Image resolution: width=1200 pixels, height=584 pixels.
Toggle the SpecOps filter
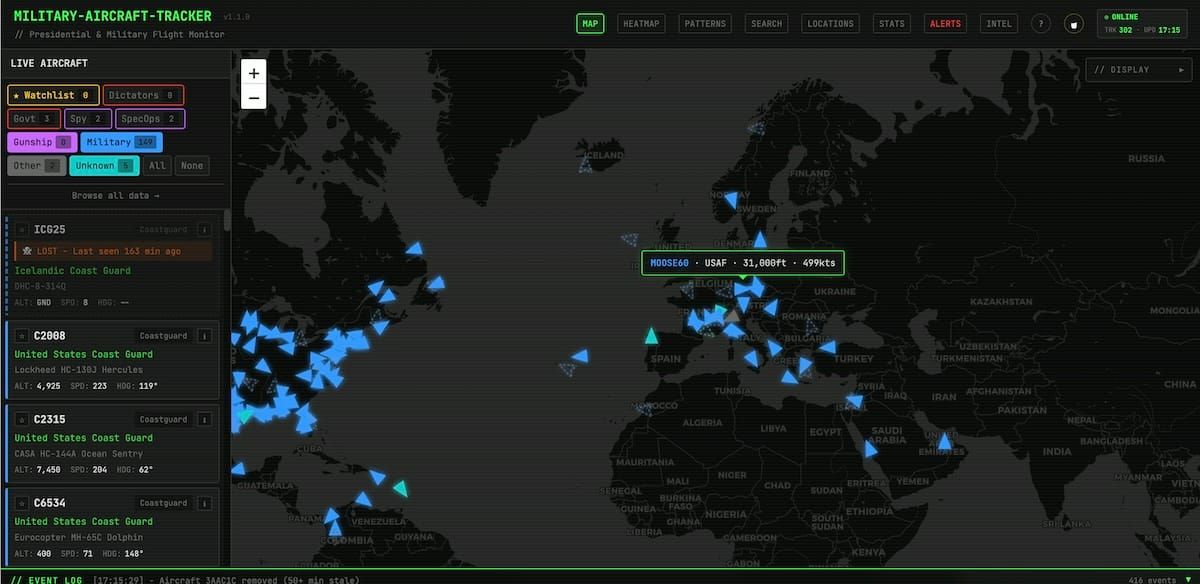(x=150, y=119)
